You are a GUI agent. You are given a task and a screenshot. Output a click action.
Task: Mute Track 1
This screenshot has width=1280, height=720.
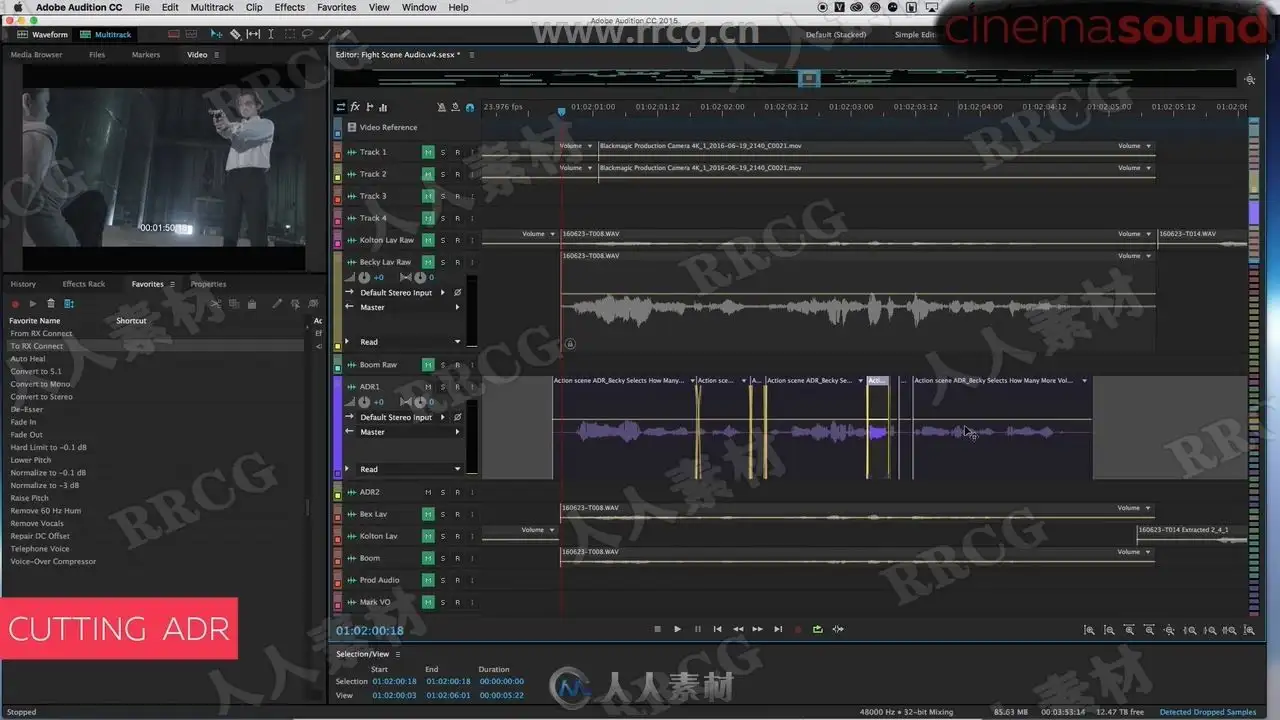[x=428, y=152]
